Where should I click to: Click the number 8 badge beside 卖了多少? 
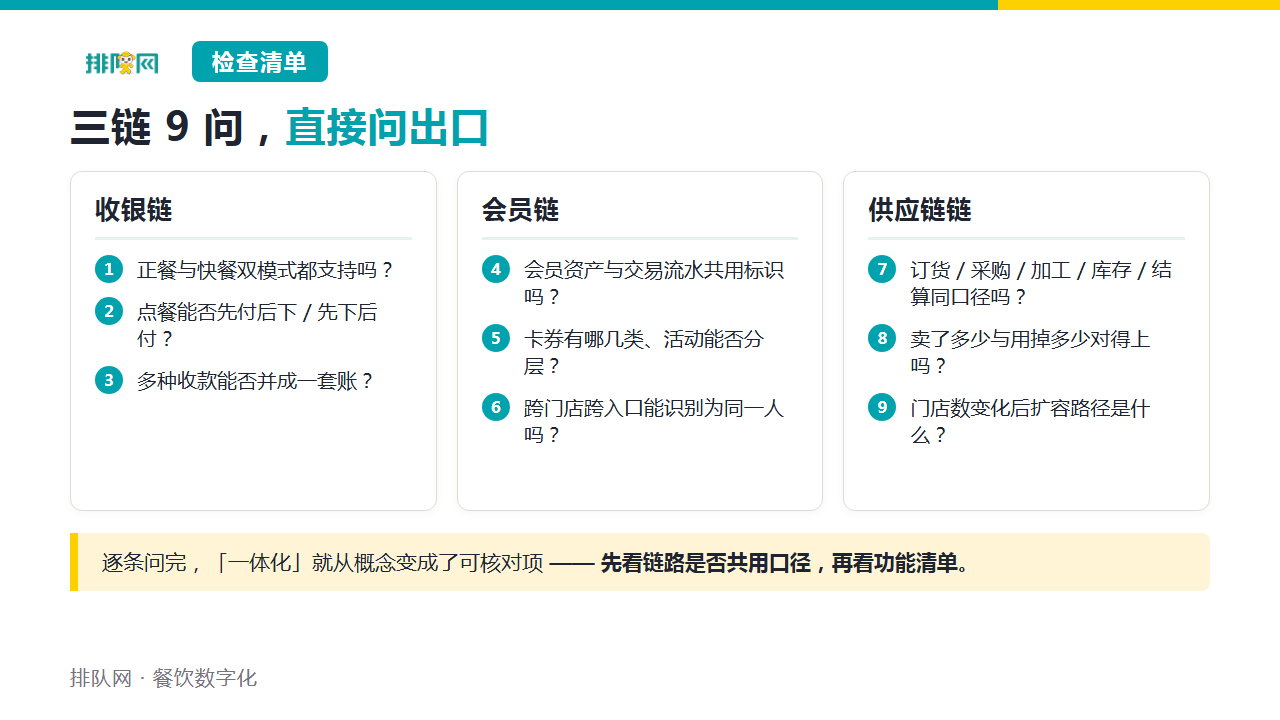click(x=882, y=338)
